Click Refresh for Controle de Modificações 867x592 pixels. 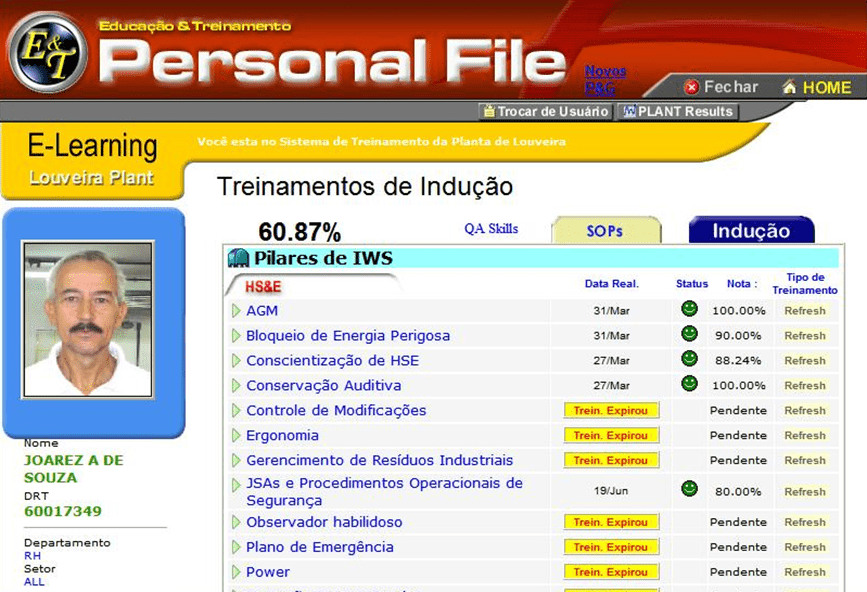click(x=805, y=411)
